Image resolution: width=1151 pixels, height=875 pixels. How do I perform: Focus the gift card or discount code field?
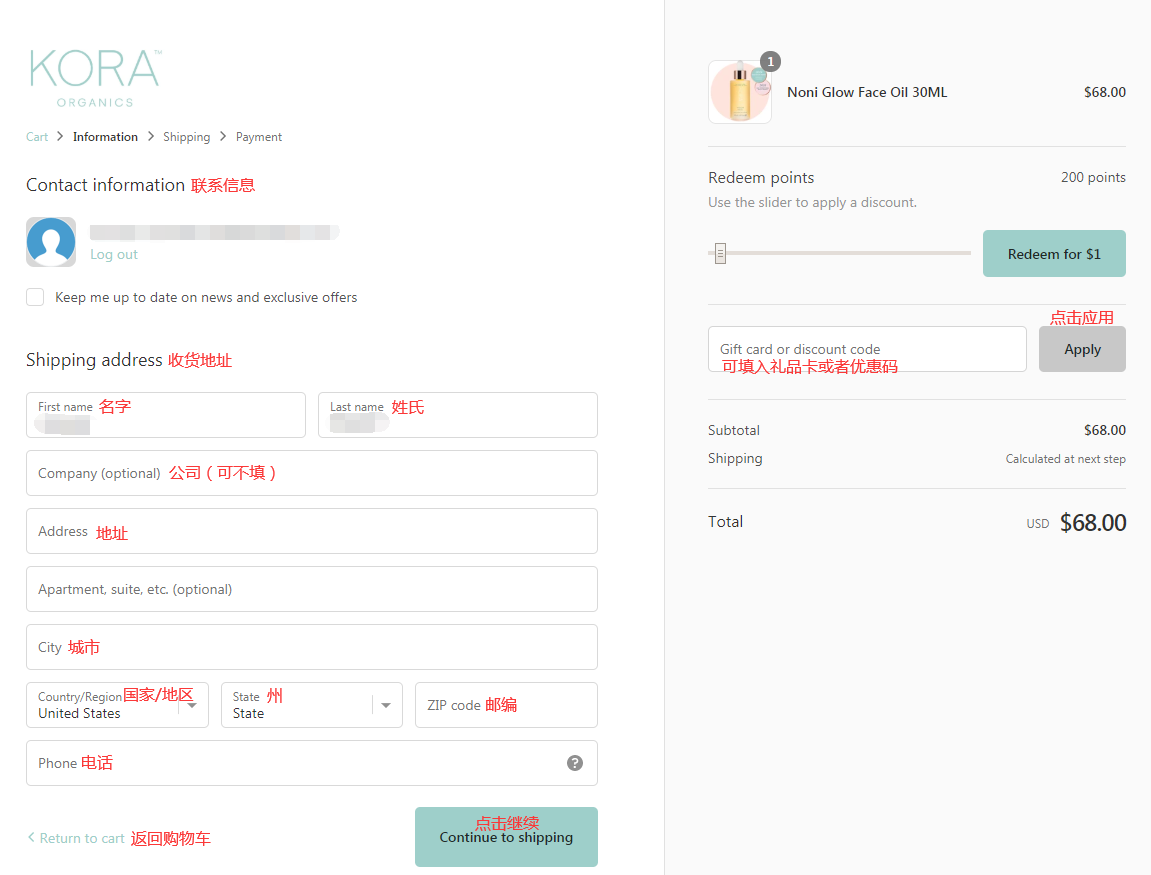click(867, 349)
